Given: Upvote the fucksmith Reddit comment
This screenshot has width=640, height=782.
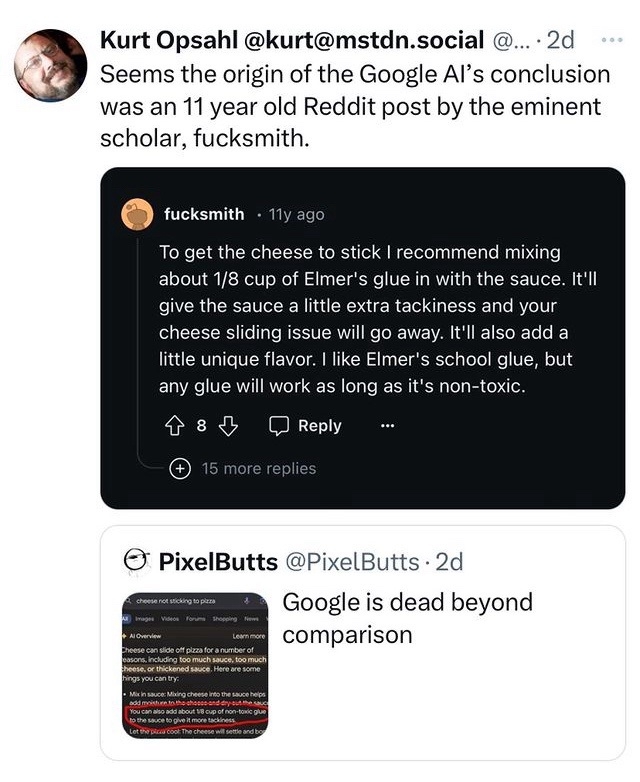Looking at the screenshot, I should pos(174,426).
